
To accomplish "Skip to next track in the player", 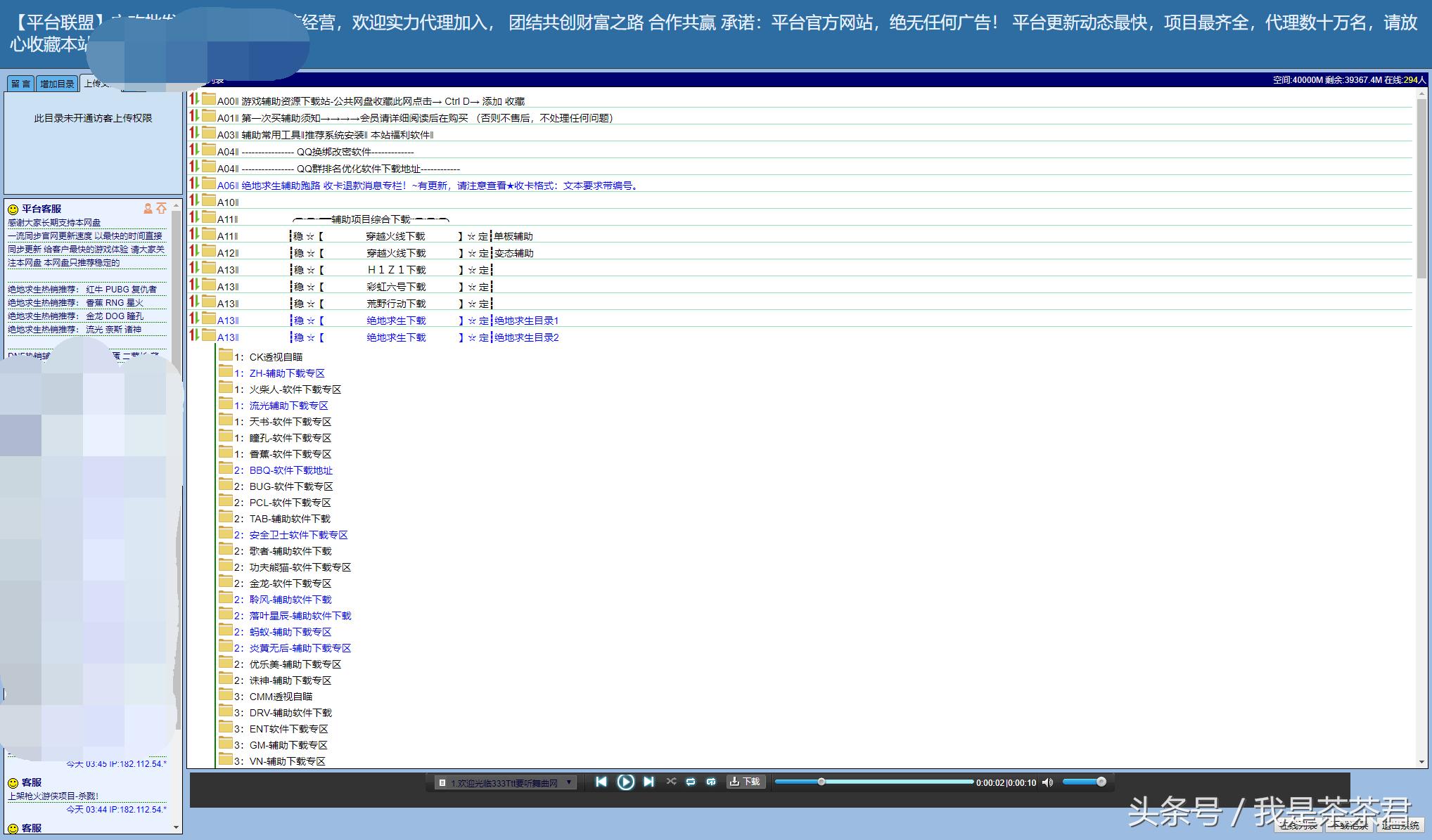I will [x=648, y=782].
